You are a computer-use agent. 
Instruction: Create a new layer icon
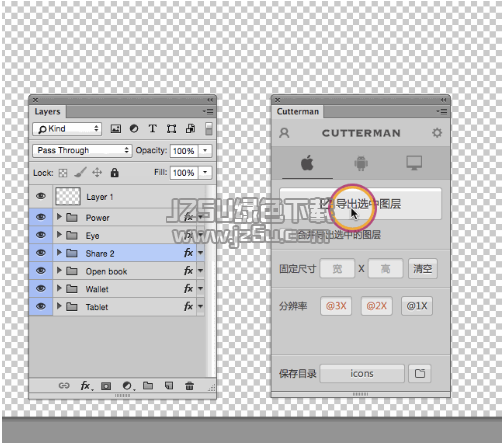(x=169, y=386)
